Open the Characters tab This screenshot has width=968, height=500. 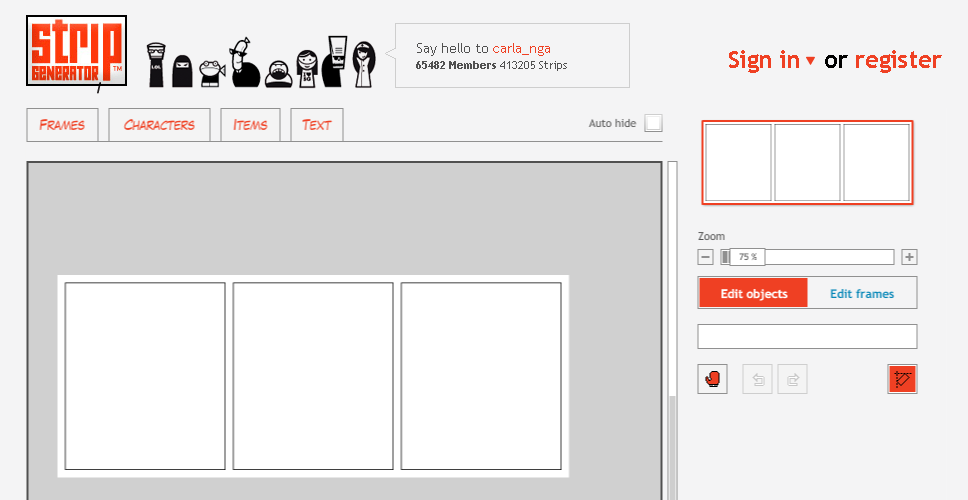click(x=159, y=125)
